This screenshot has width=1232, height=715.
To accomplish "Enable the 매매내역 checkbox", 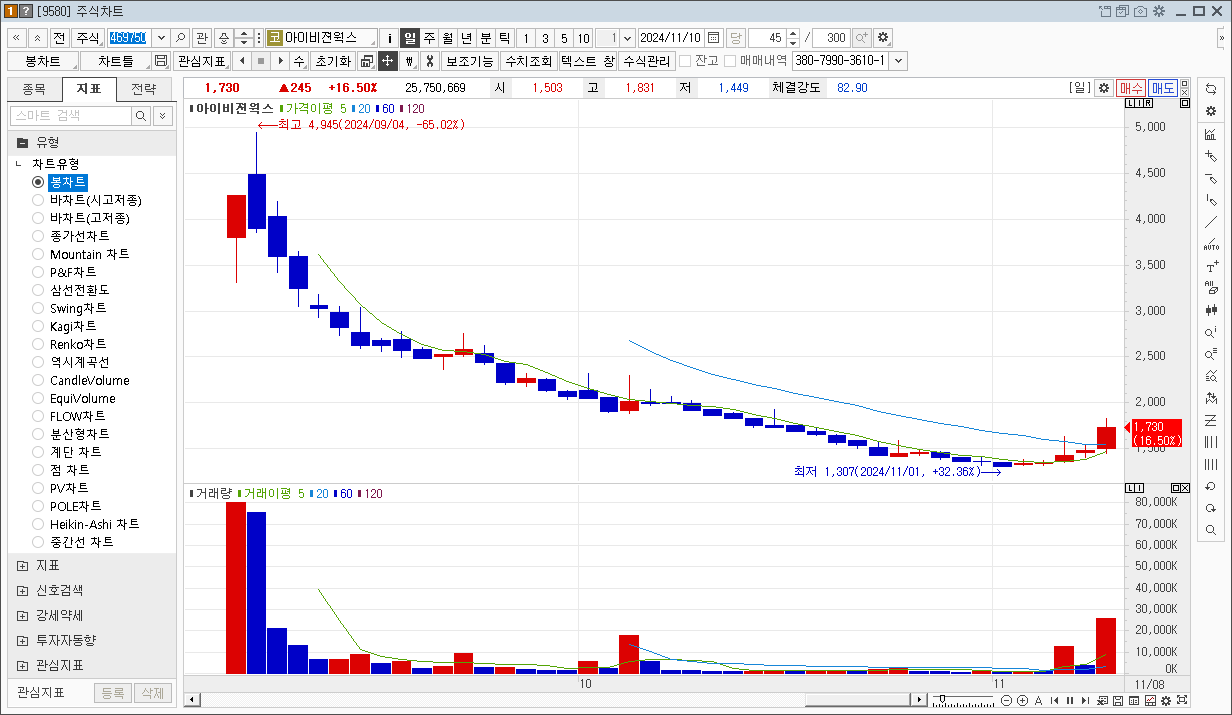I will (x=730, y=61).
